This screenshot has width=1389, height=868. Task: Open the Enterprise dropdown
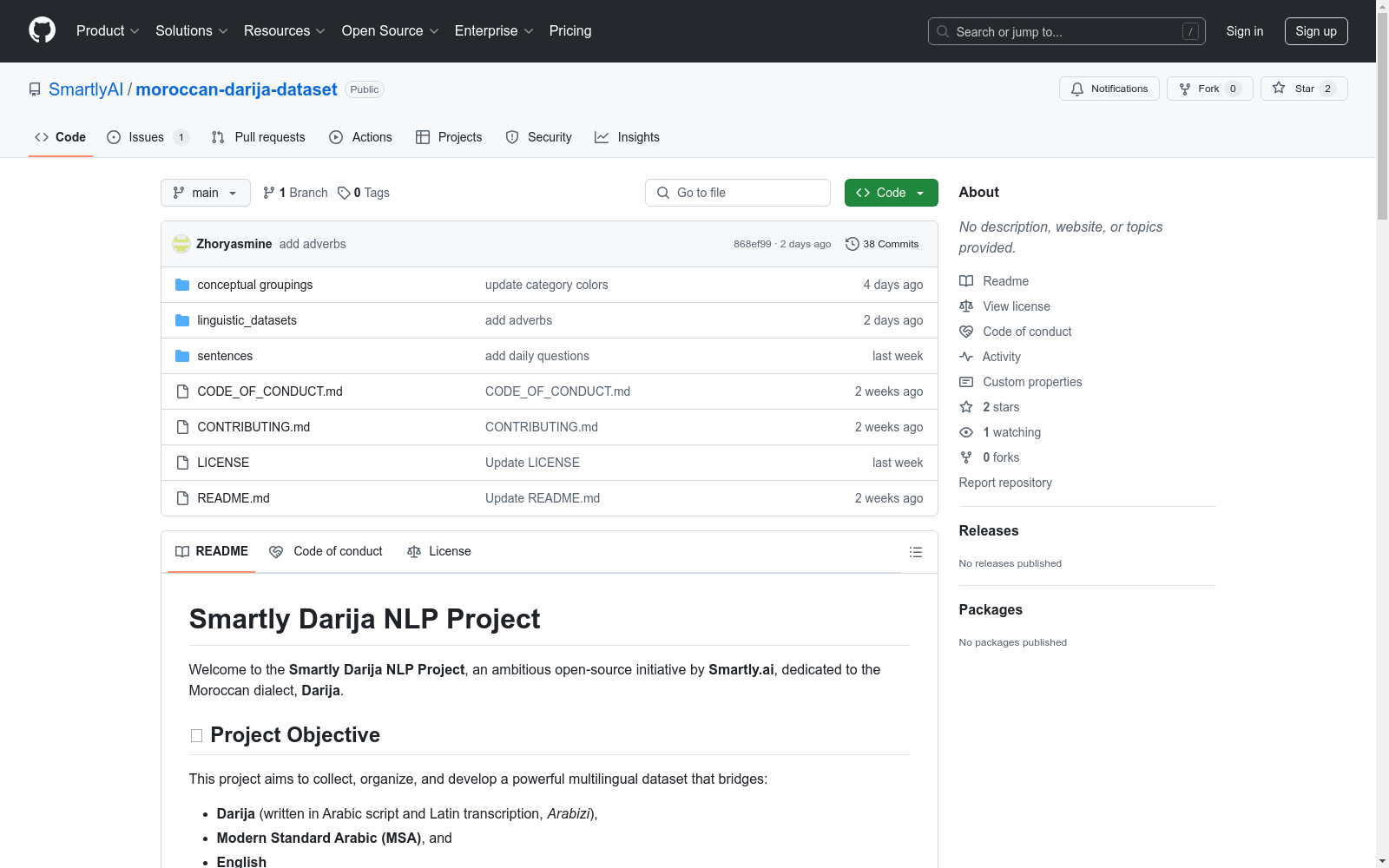coord(494,30)
